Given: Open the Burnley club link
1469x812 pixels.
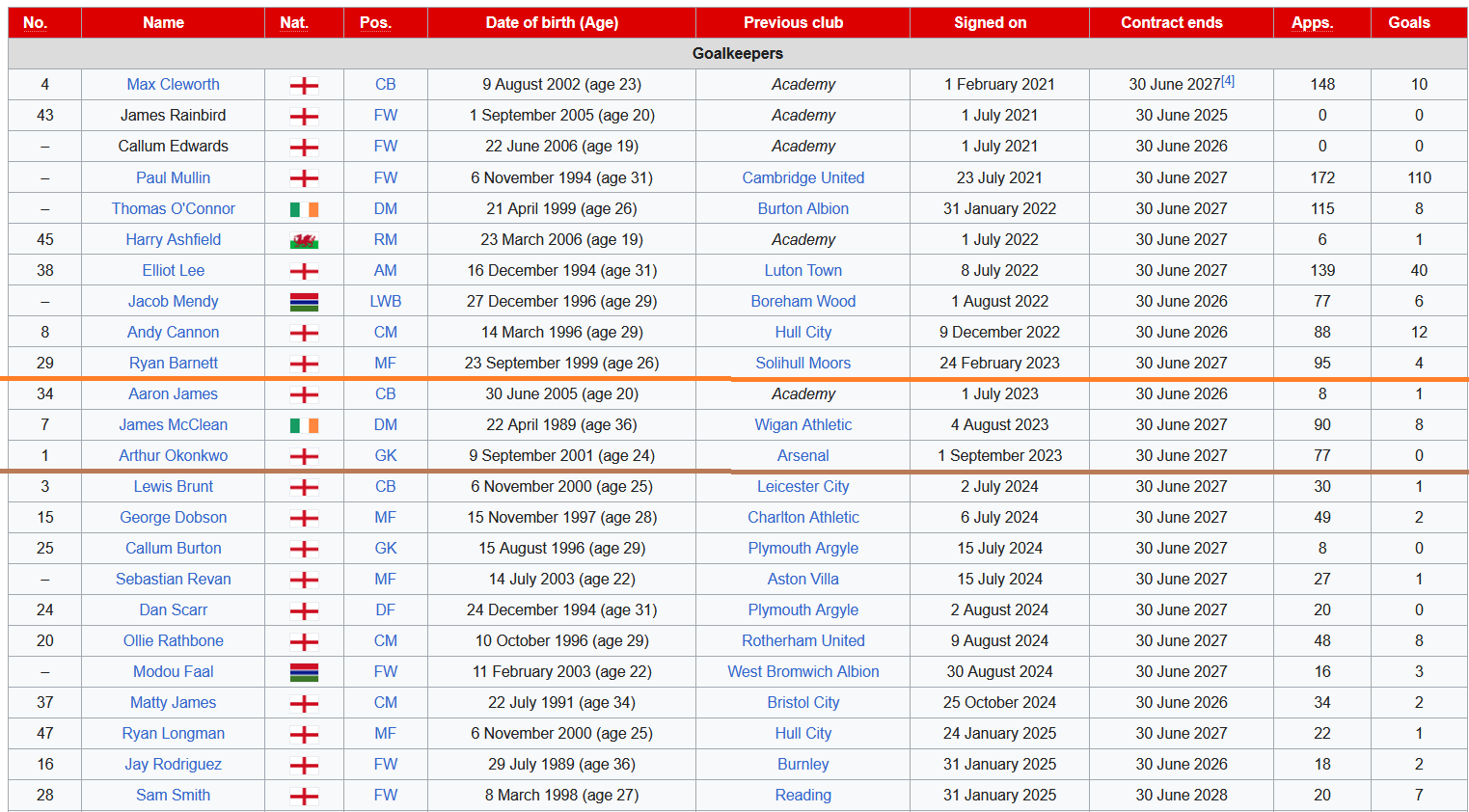Looking at the screenshot, I should 803,764.
